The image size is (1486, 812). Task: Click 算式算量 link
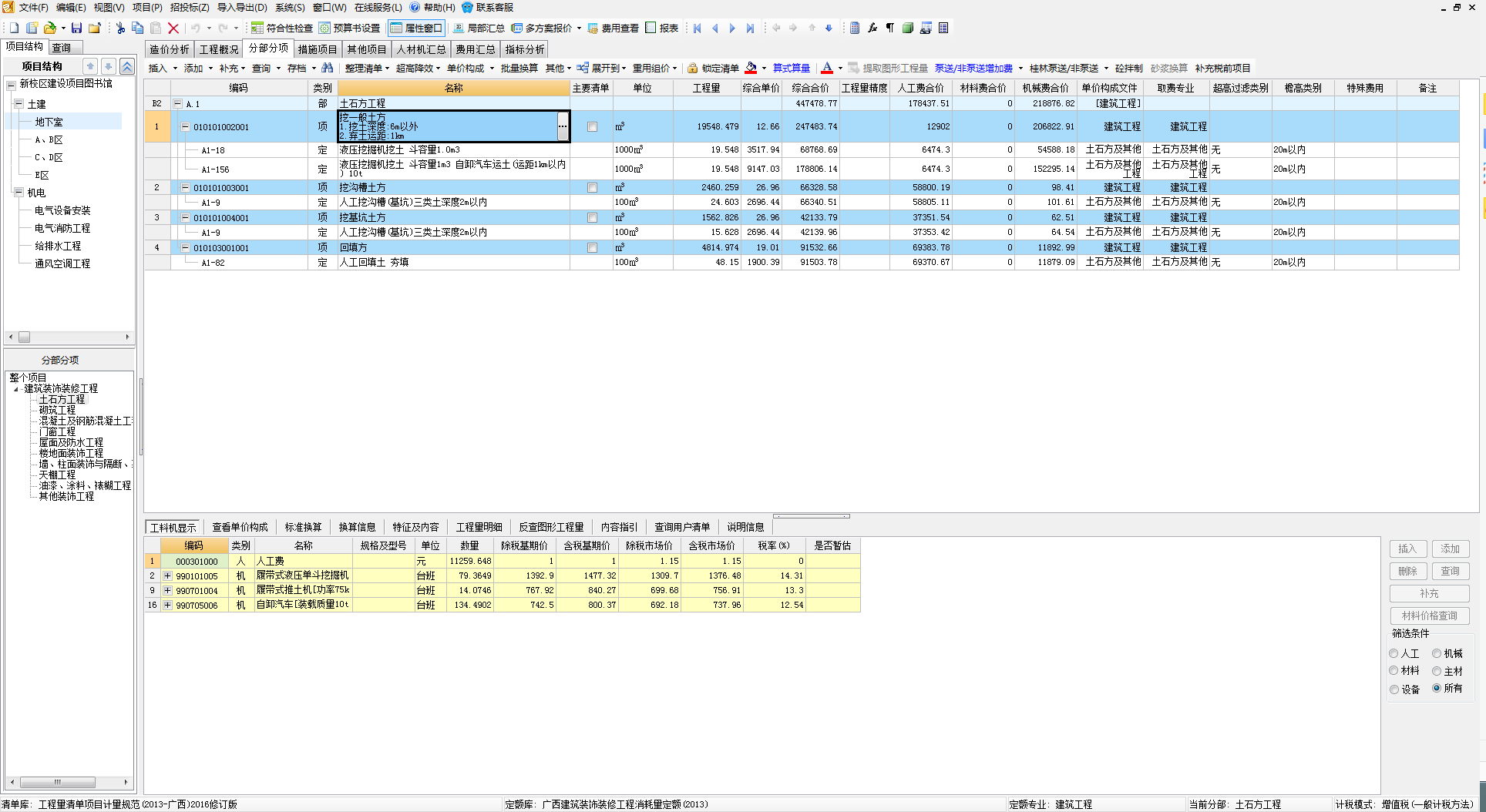(792, 69)
